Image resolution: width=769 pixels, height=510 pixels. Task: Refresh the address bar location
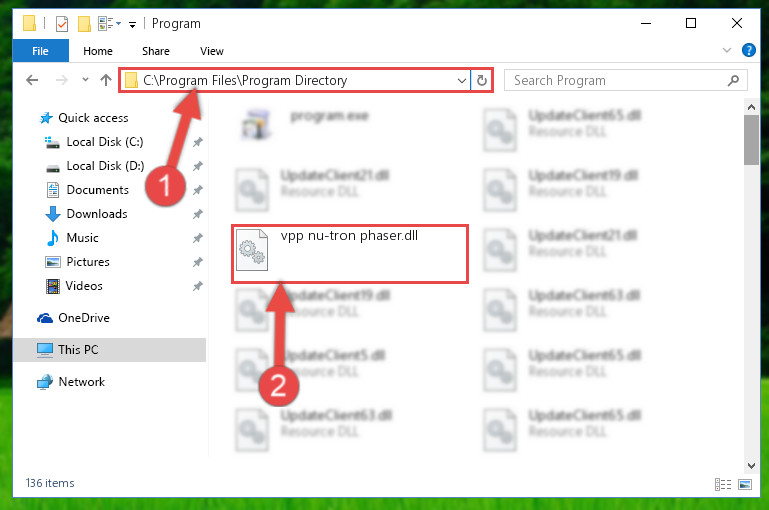482,80
